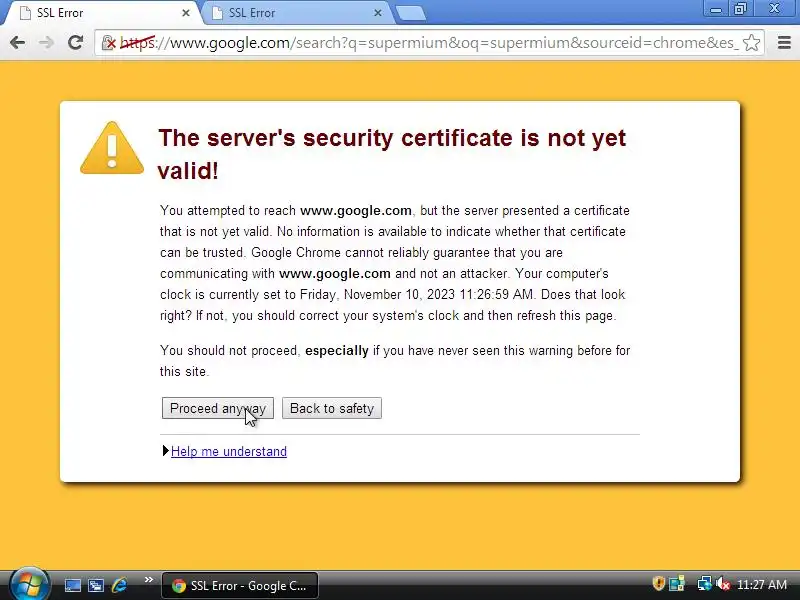Open the Help me understand link
The image size is (800, 600).
coord(229,452)
